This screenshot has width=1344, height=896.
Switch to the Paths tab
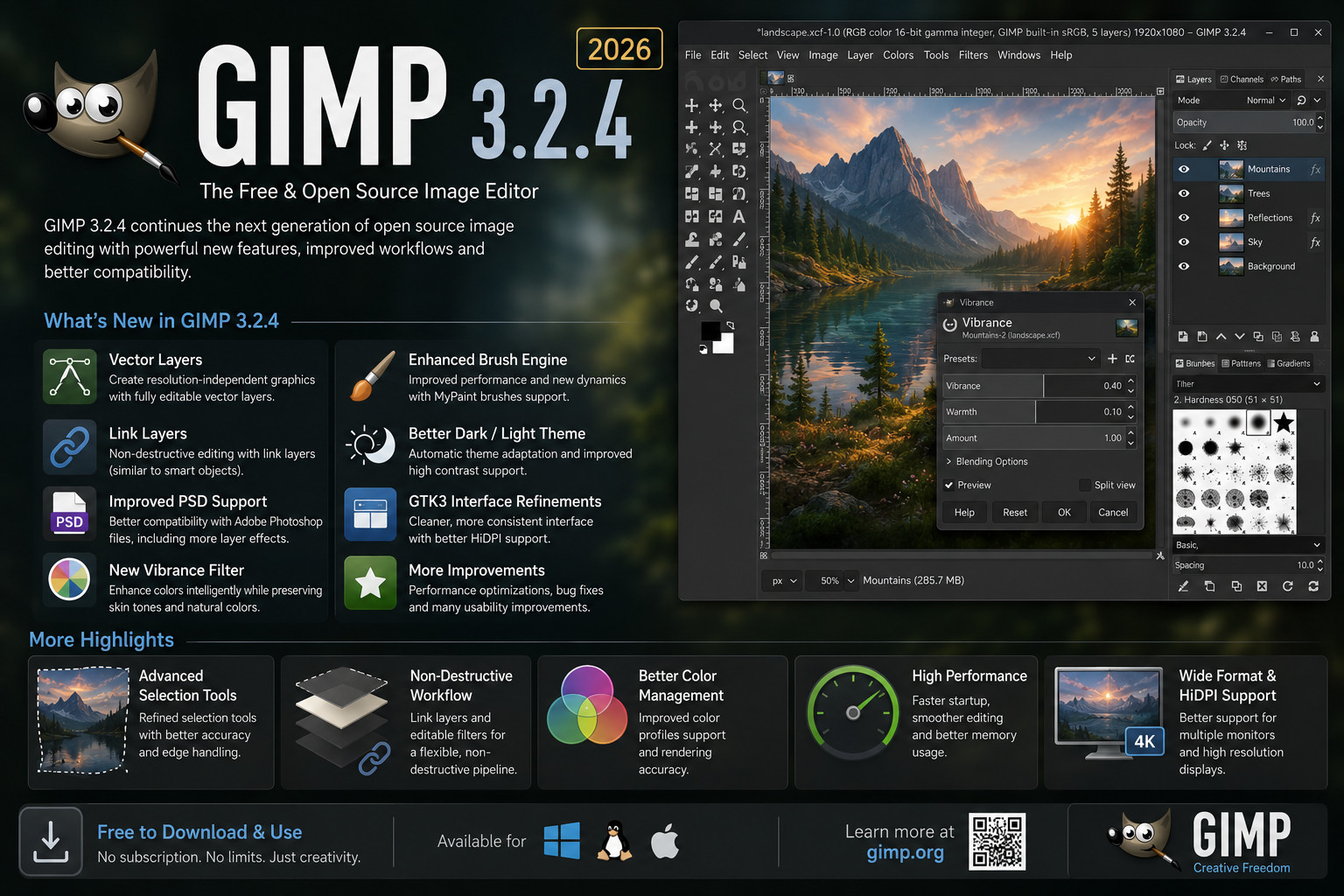click(1286, 79)
